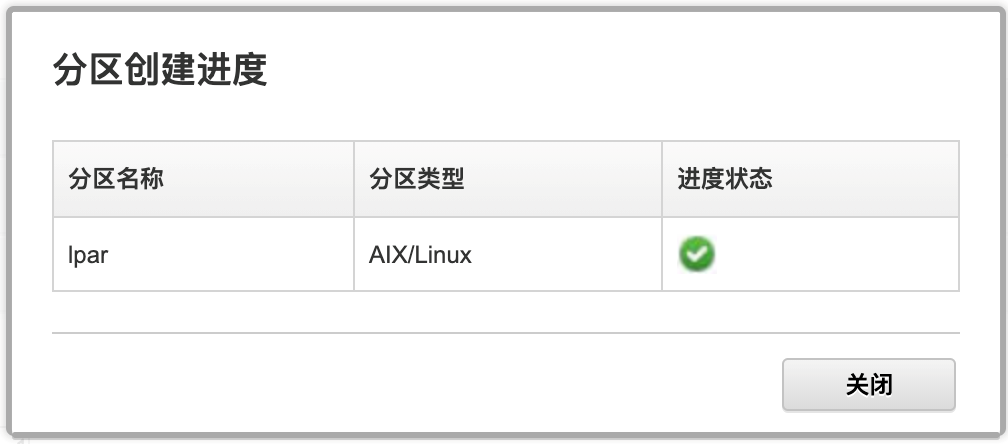1008x444 pixels.
Task: Select the lpar text in the table
Action: coord(88,255)
